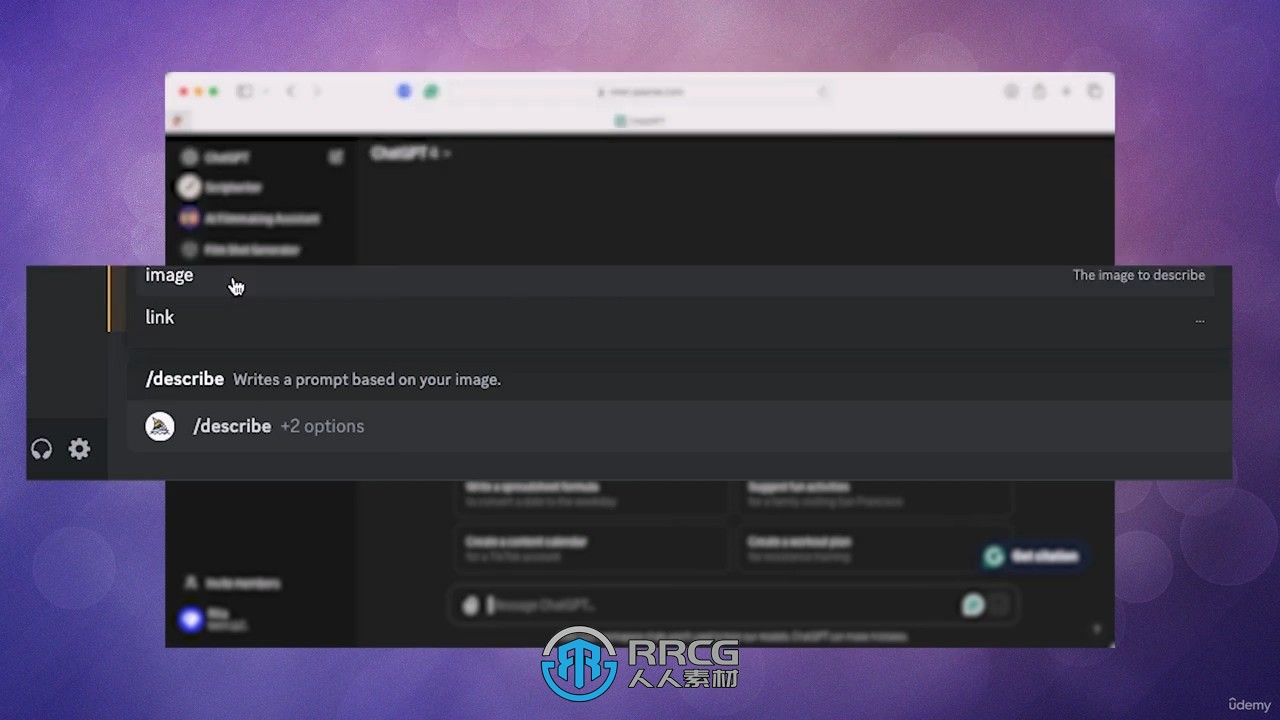This screenshot has height=720, width=1280.
Task: Open Scriptwriter GPT in the sidebar
Action: coord(234,187)
